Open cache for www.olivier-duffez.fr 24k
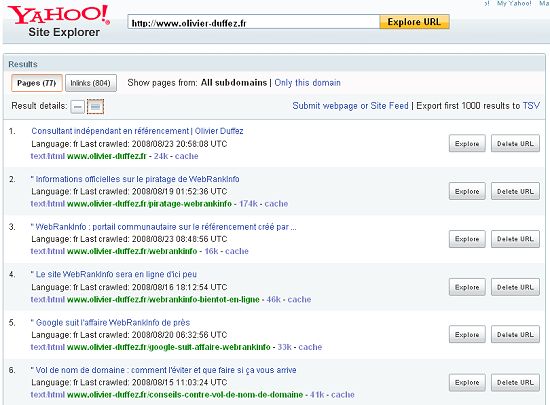This screenshot has height=405, width=550. pos(187,156)
